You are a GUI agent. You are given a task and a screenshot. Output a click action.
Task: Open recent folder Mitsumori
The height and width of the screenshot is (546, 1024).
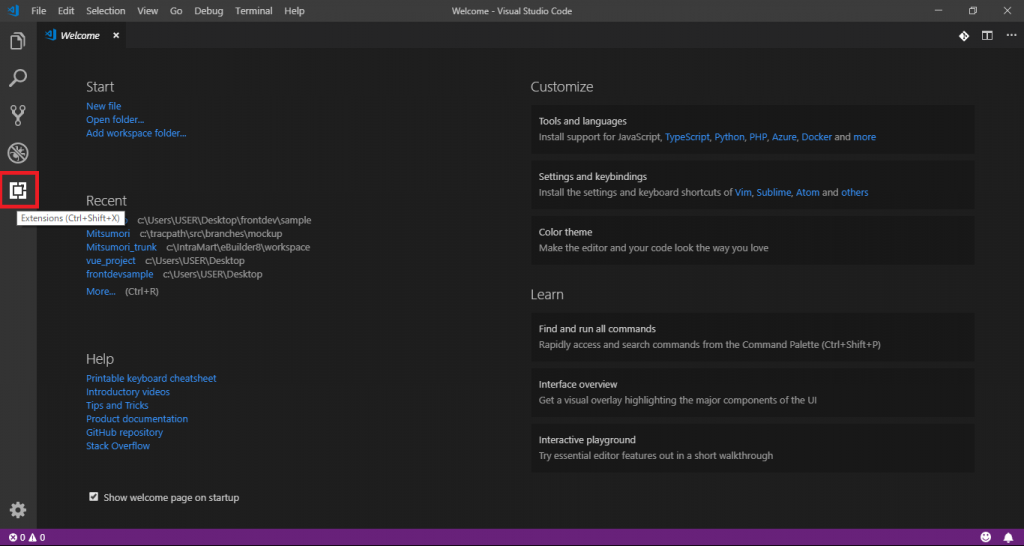(108, 233)
